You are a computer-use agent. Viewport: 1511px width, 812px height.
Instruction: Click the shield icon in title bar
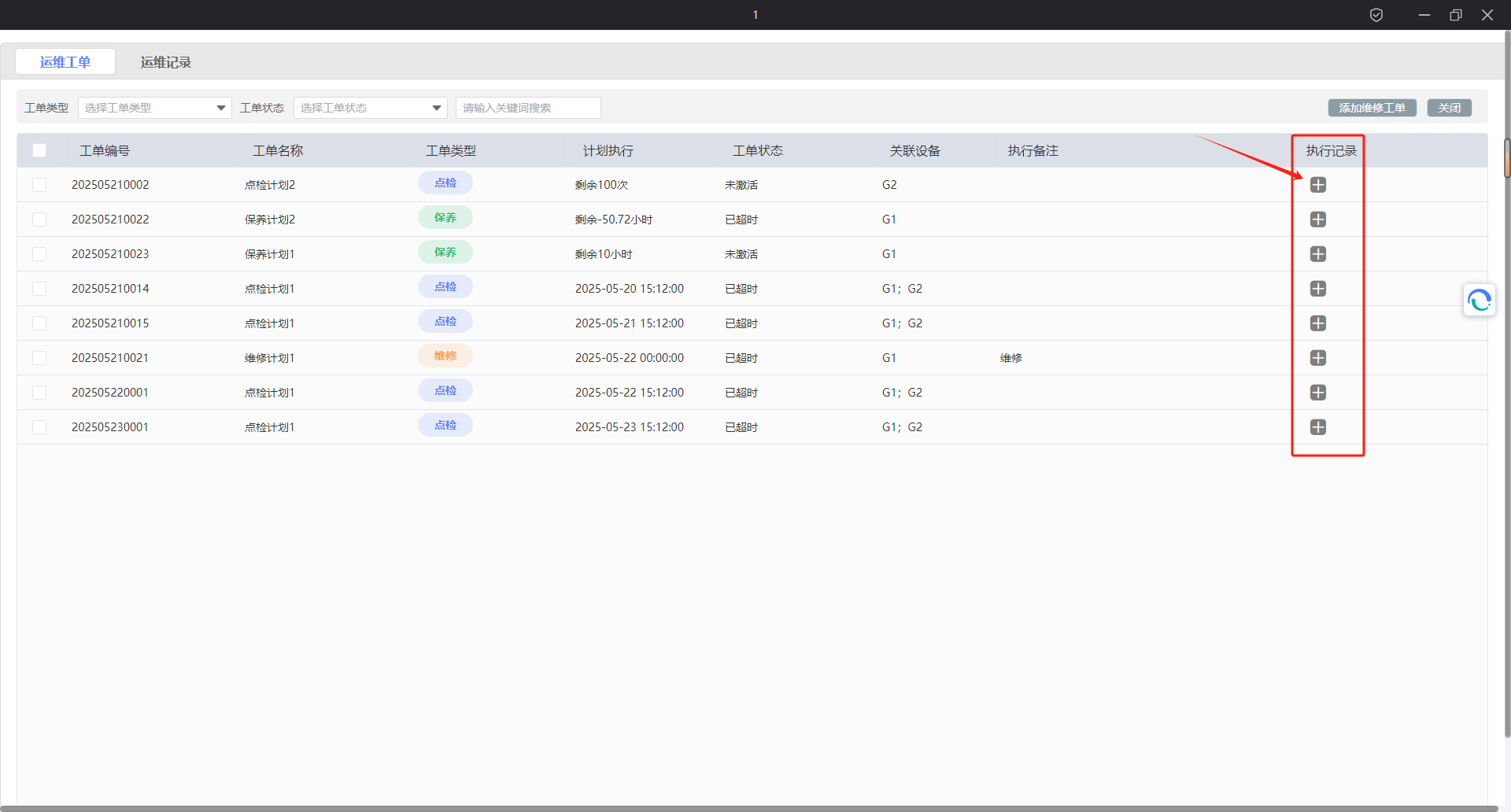pos(1376,15)
